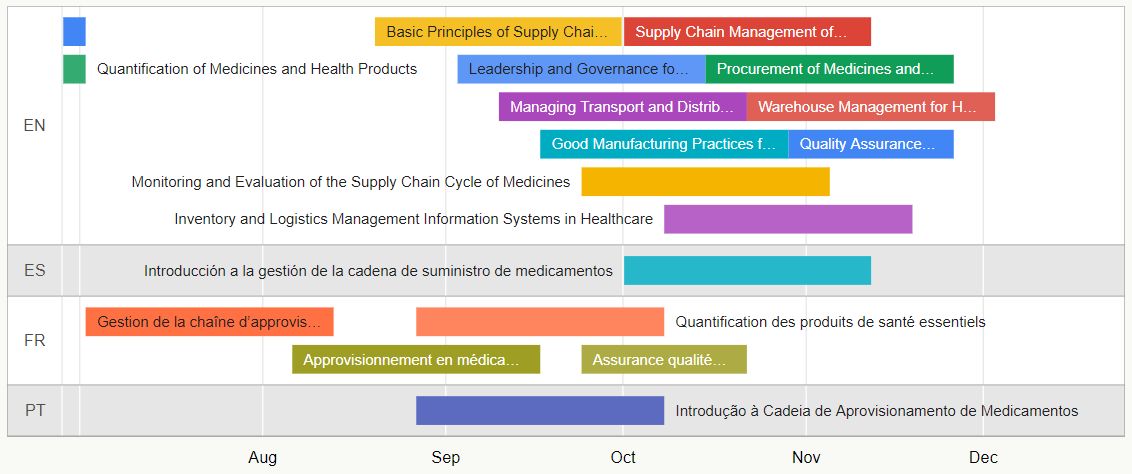Viewport: 1132px width, 474px height.
Task: Click the Managing Transport and Distribution bar
Action: (622, 107)
